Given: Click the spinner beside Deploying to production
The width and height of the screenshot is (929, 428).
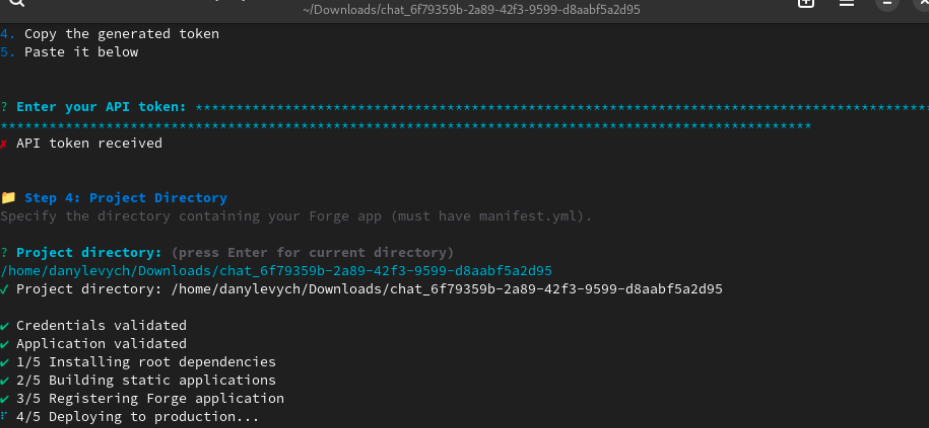Looking at the screenshot, I should pyautogui.click(x=5, y=416).
